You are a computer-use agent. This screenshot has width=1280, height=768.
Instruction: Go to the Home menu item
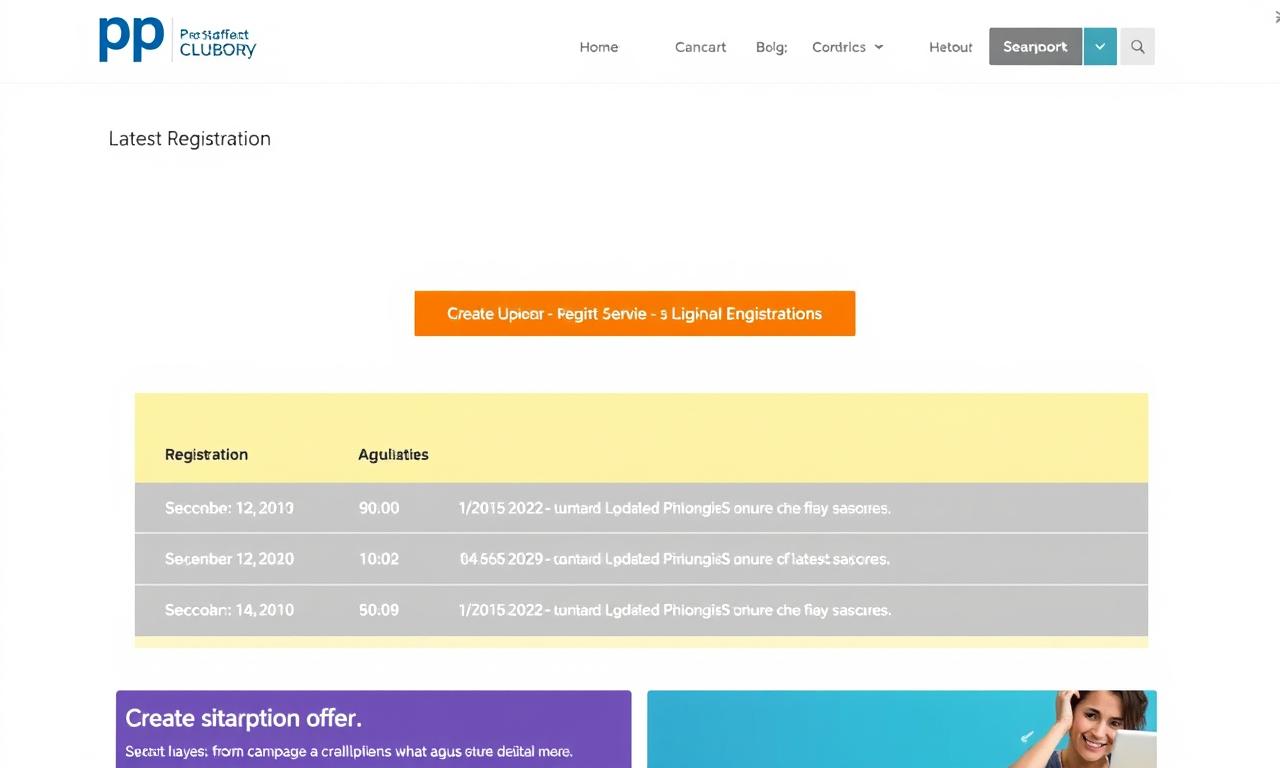pos(599,47)
